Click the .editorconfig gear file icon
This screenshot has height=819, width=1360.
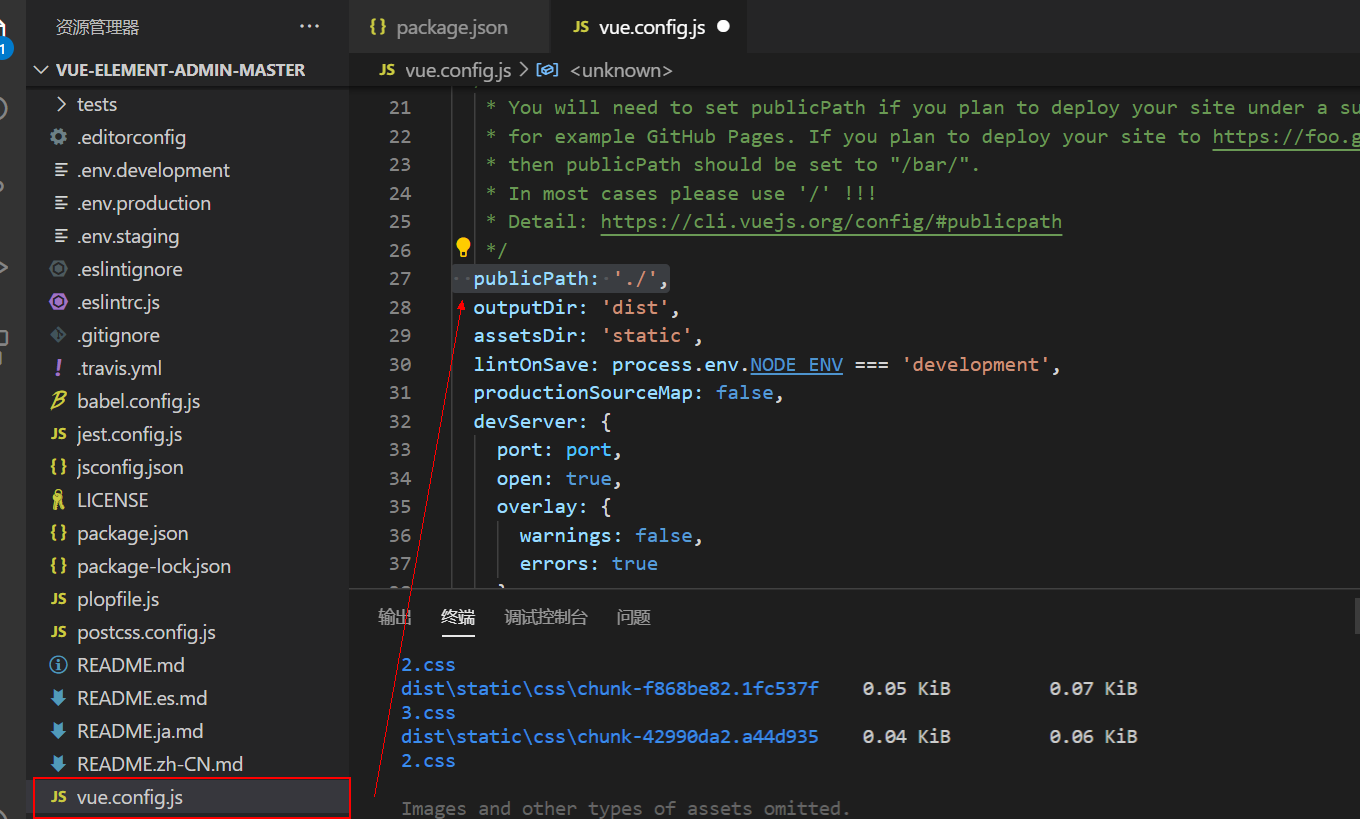[59, 137]
